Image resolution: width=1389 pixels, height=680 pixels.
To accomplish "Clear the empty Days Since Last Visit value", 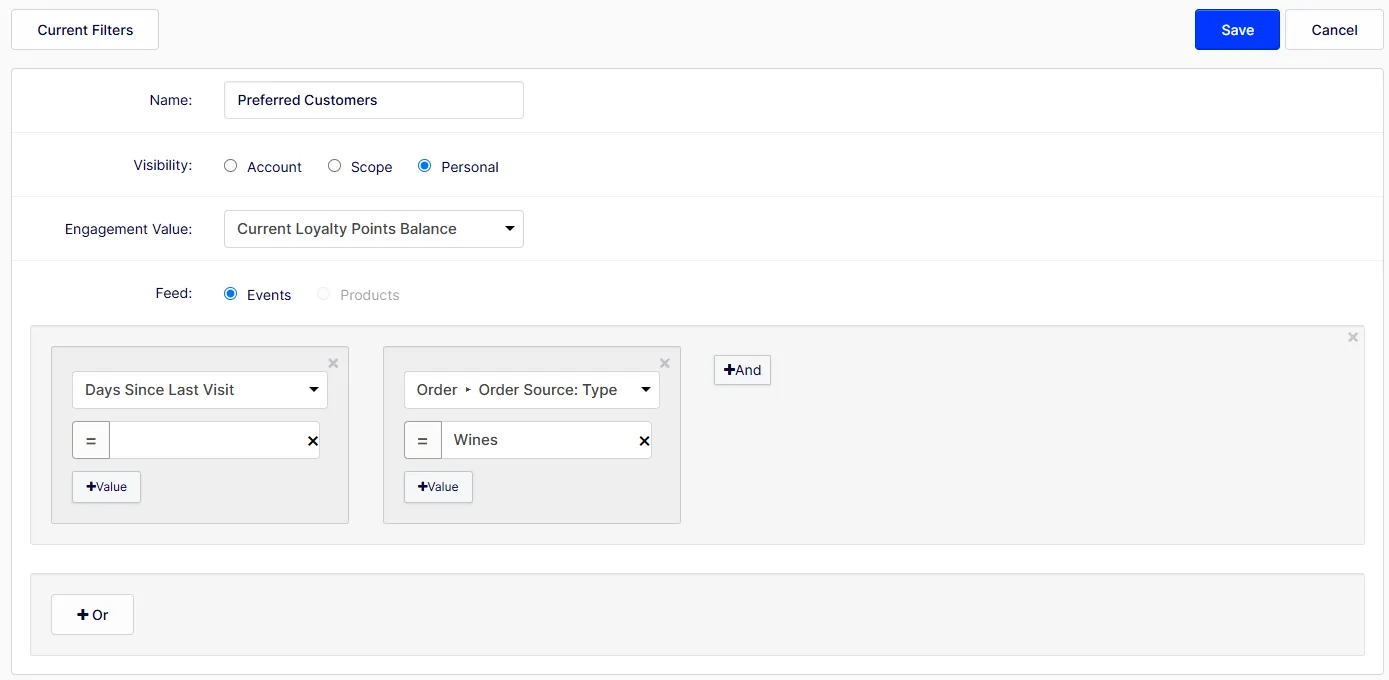I will (312, 440).
